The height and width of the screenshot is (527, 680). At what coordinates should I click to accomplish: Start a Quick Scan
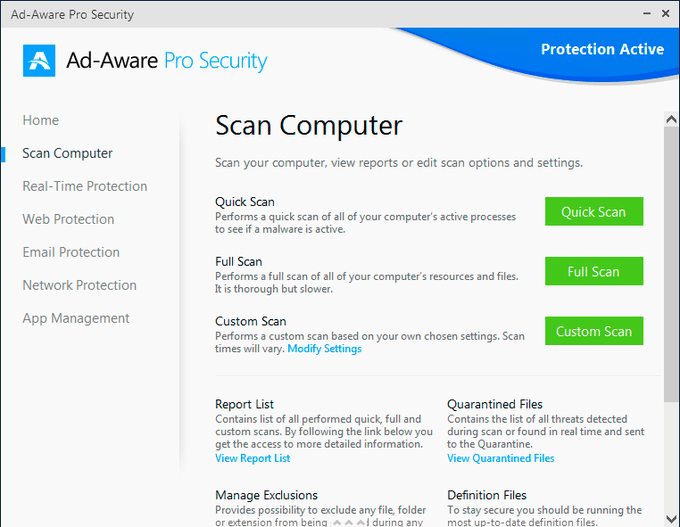(x=593, y=212)
